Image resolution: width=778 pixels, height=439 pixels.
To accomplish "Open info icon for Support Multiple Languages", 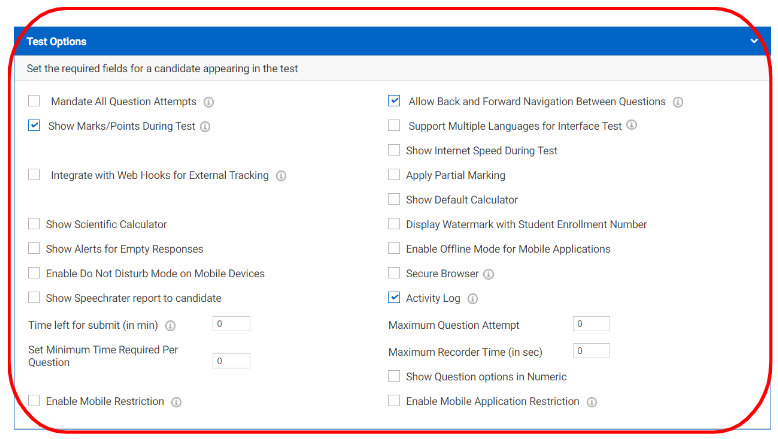I will (x=631, y=125).
